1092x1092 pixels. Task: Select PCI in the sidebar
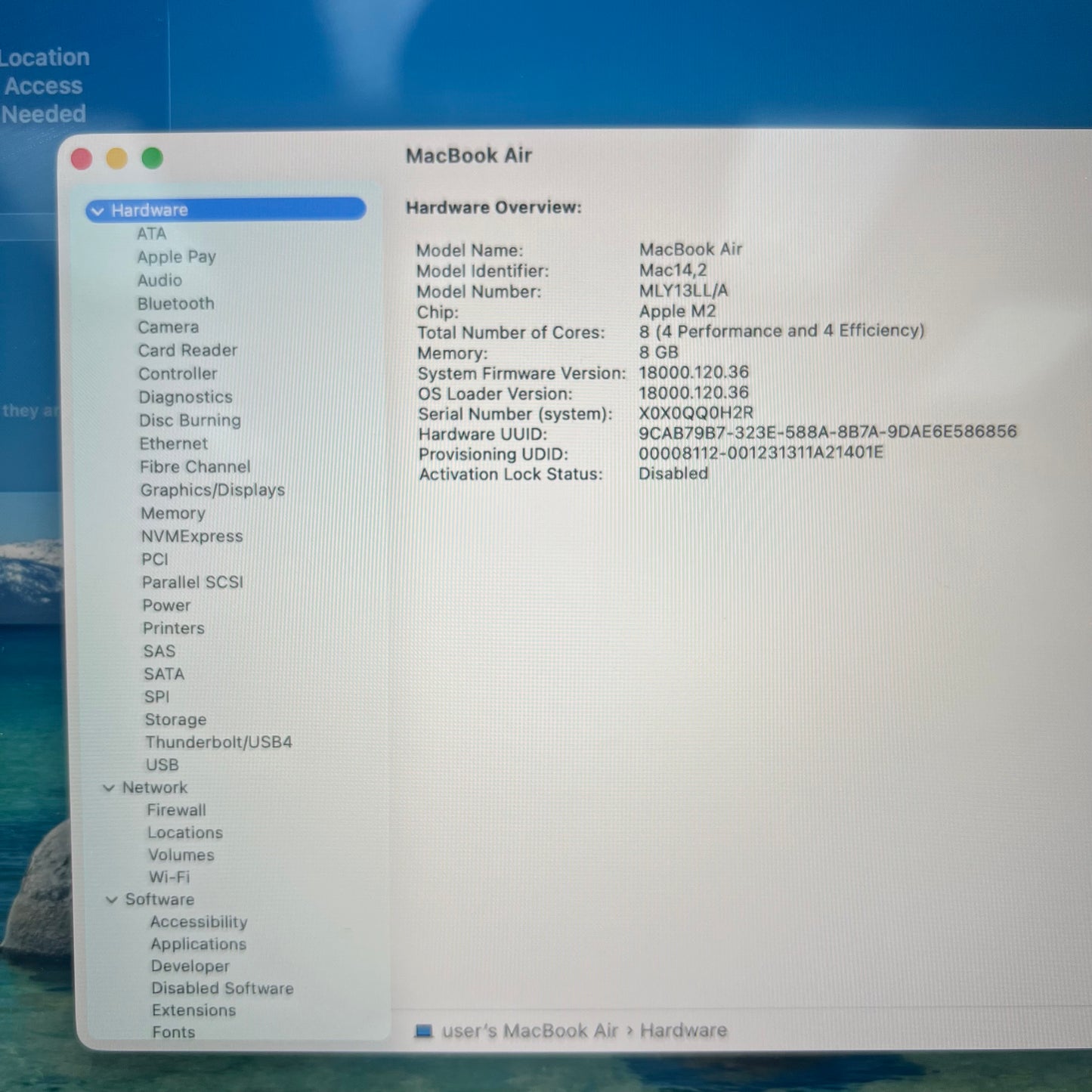coord(155,559)
